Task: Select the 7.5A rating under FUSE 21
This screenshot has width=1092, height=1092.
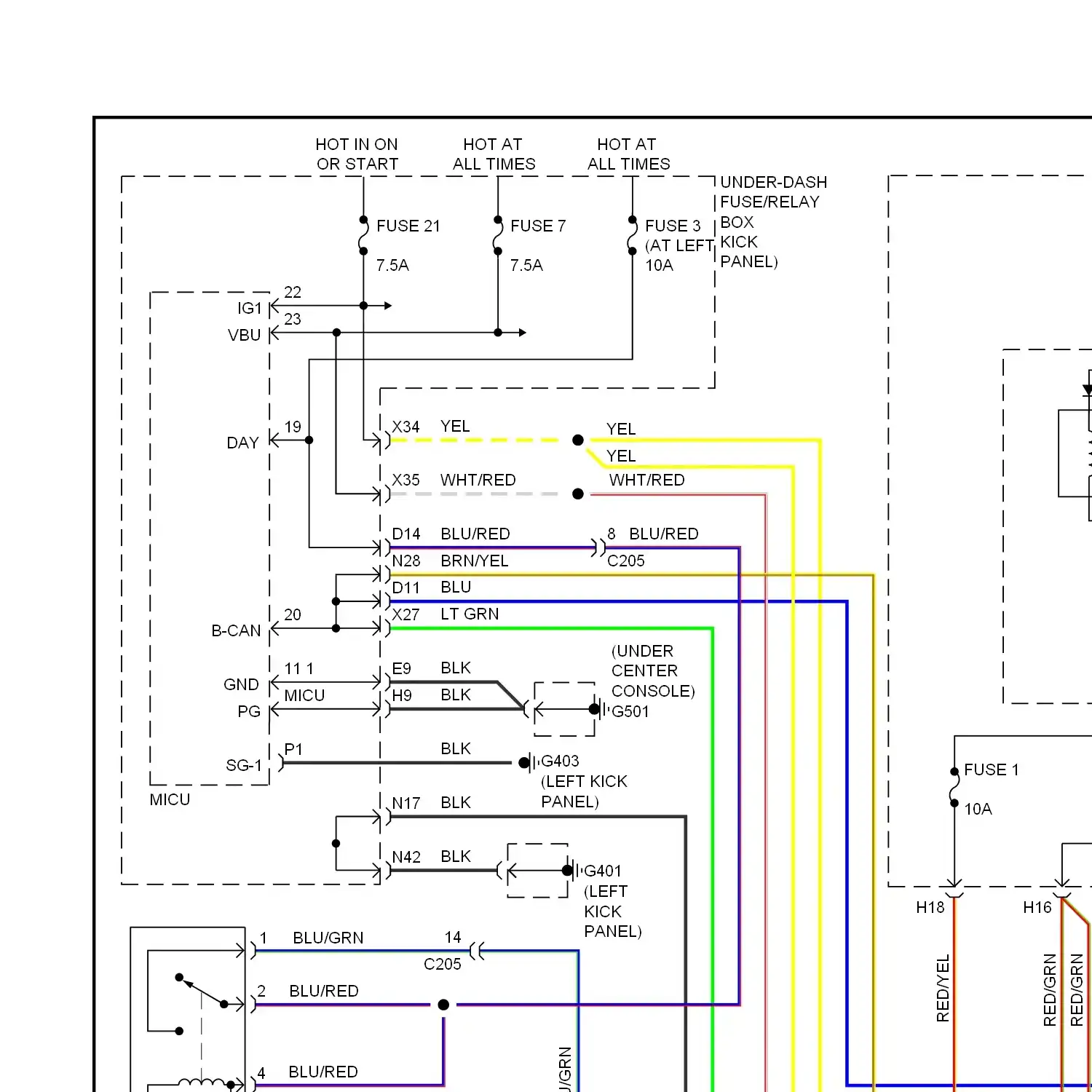Action: click(x=392, y=266)
